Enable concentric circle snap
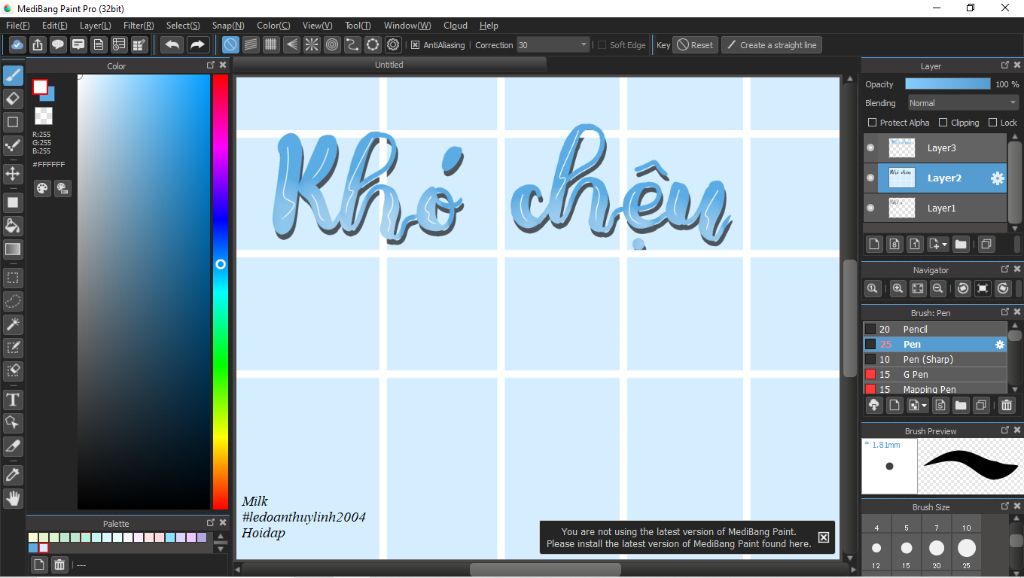The height and width of the screenshot is (578, 1024). click(332, 44)
